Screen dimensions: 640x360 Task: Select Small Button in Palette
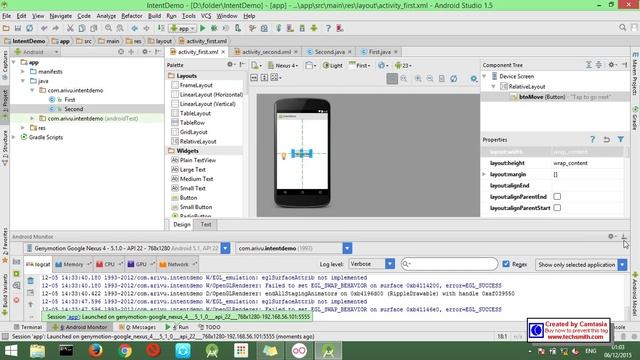point(196,207)
